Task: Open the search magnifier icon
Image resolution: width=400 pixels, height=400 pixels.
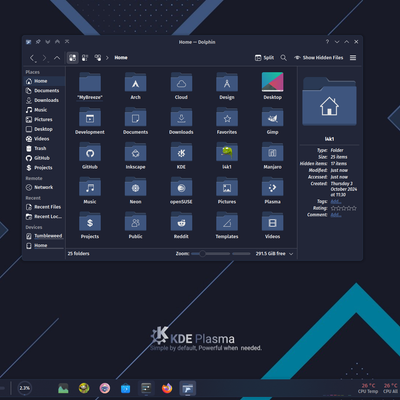Action: [x=283, y=58]
